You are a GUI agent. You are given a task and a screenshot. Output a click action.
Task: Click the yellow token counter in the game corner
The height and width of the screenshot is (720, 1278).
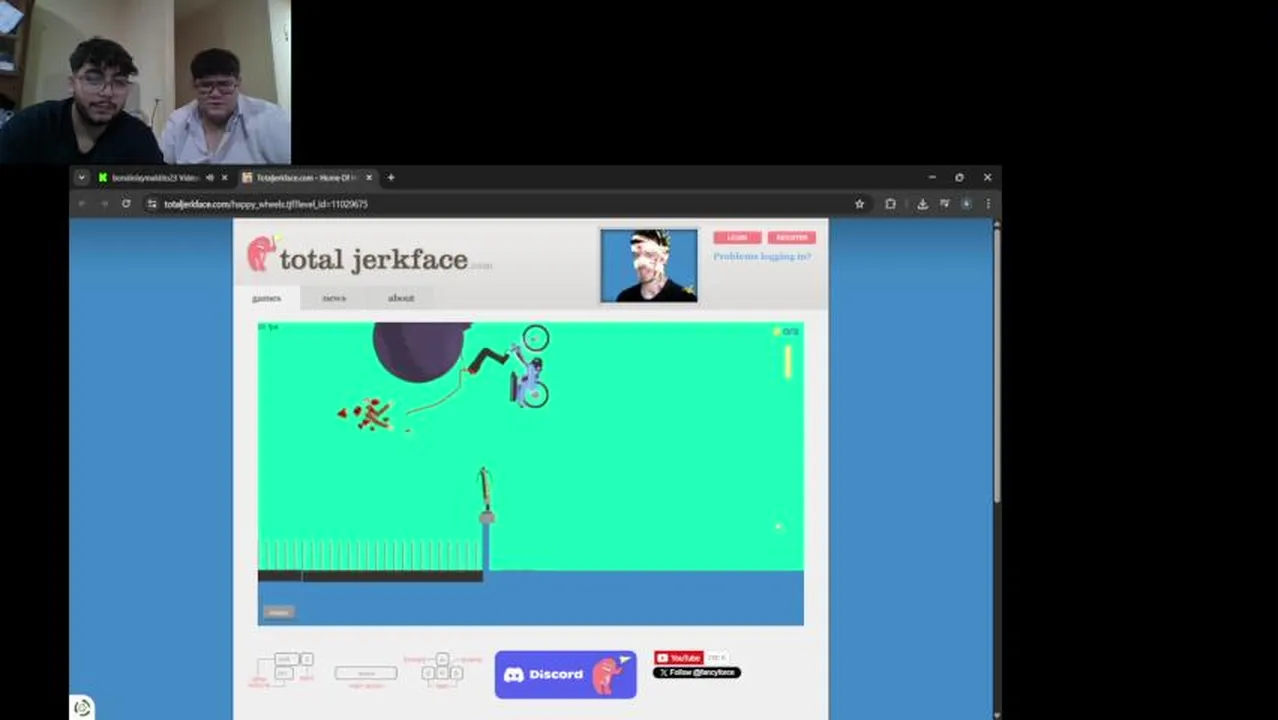[x=786, y=331]
